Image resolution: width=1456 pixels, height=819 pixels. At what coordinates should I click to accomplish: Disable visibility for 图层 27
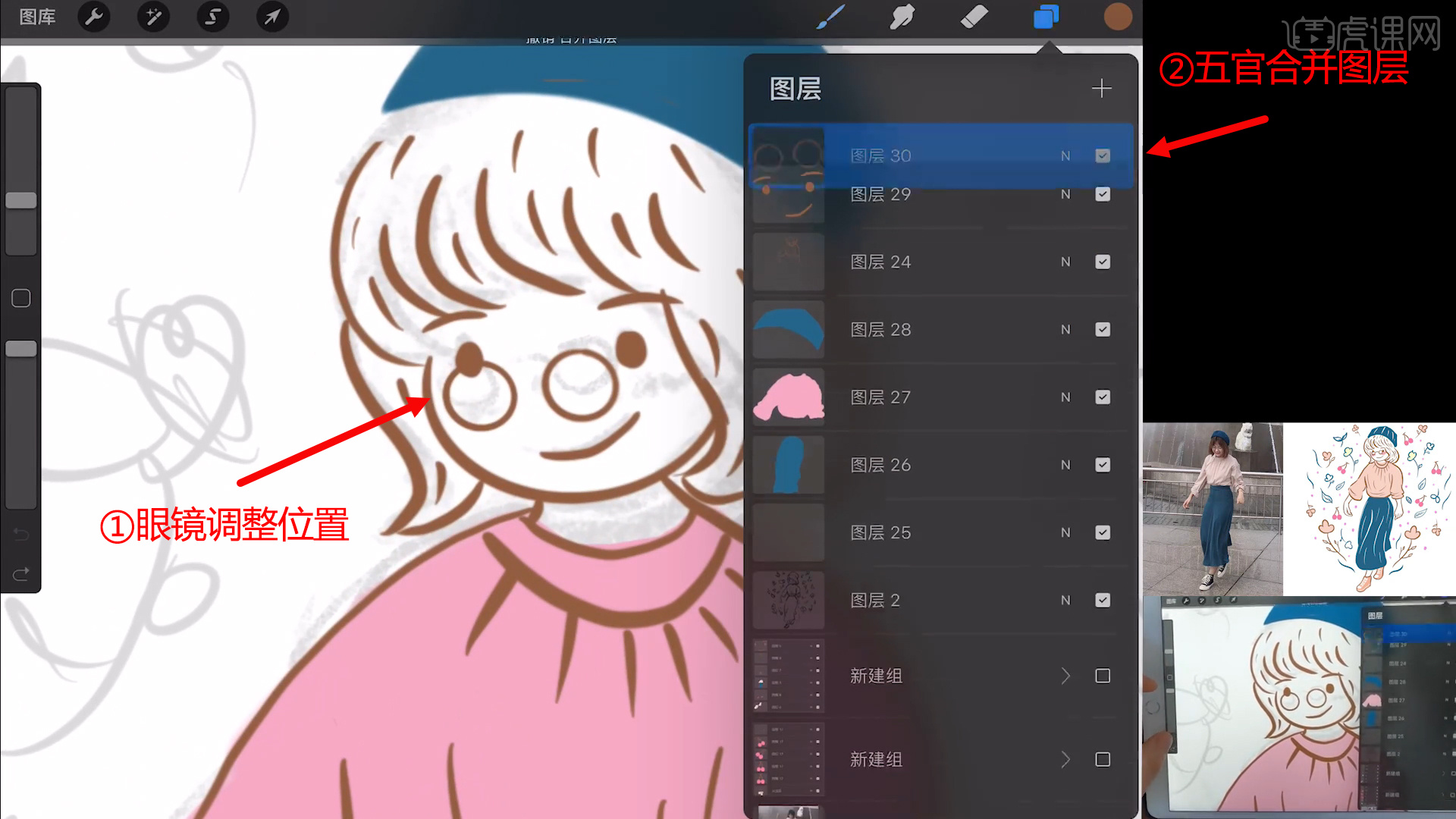coord(1102,397)
